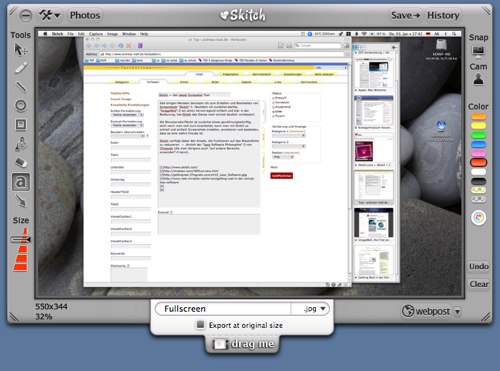This screenshot has height=371, width=500.
Task: Choose the green color swatch
Action: 478,135
